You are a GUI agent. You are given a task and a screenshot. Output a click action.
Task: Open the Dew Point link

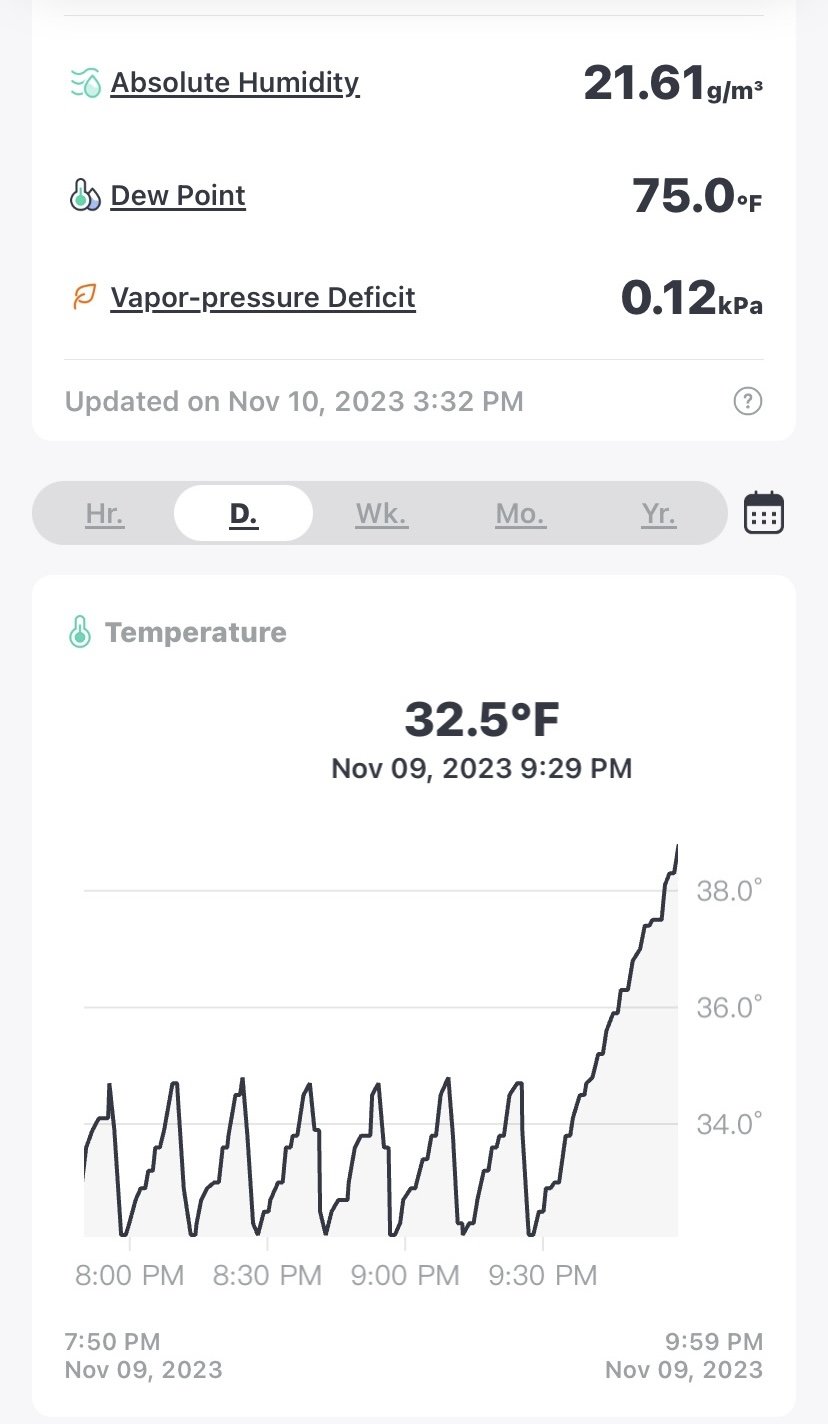(178, 196)
